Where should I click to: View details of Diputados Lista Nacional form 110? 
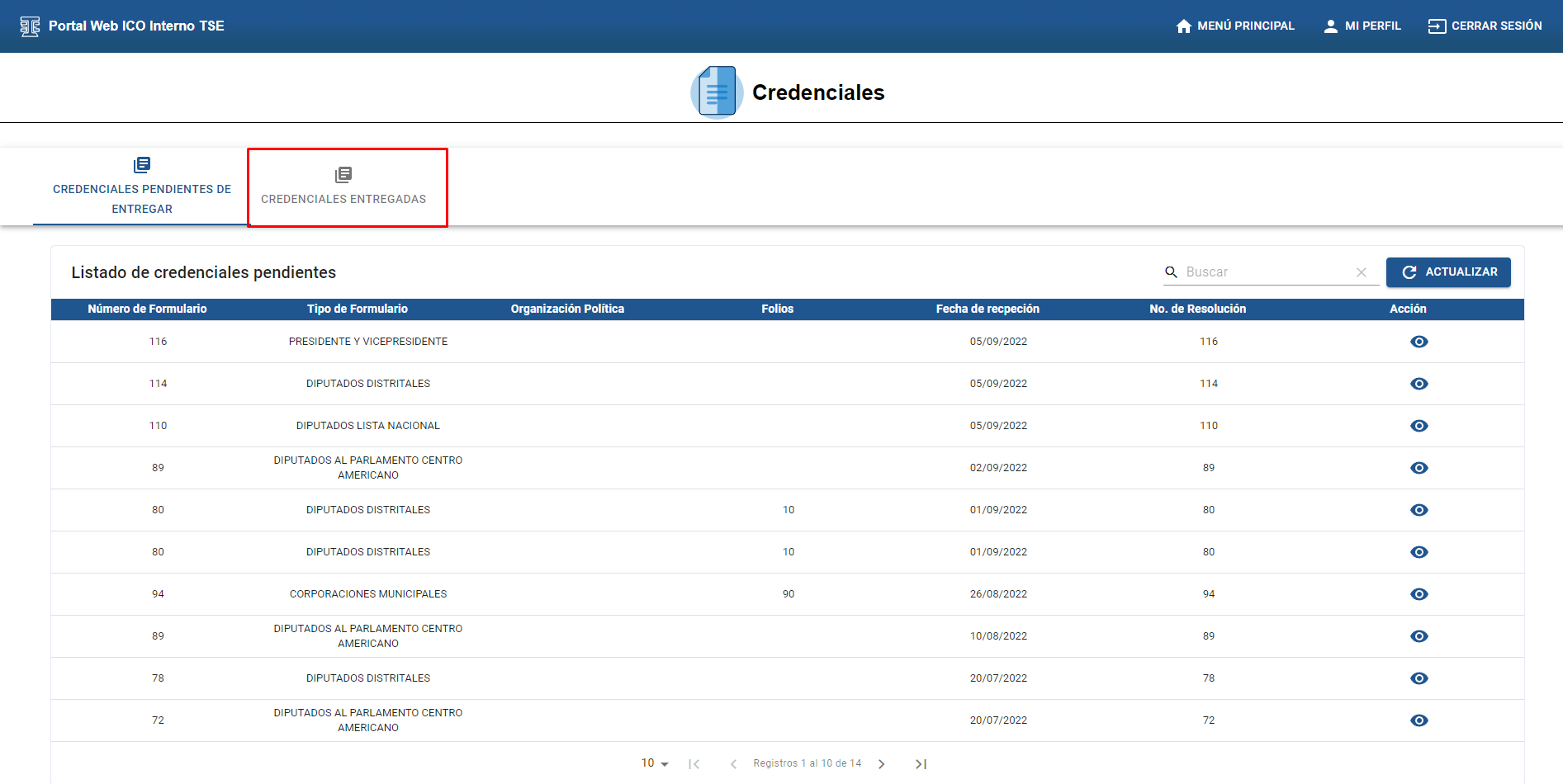1419,426
